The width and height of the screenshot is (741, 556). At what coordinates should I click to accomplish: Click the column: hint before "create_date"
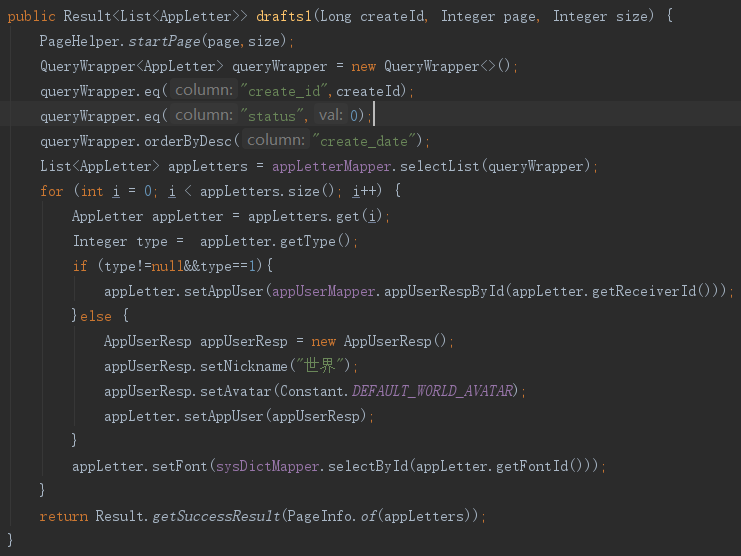[x=276, y=140]
